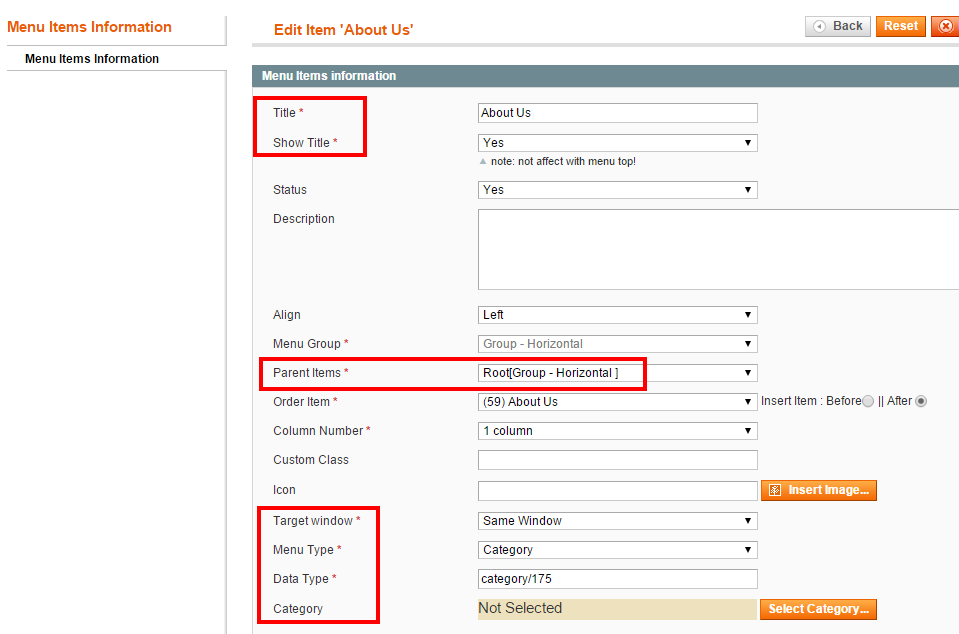Screen dimensions: 959x634
Task: Click the Back button arrow icon
Action: coord(820,26)
